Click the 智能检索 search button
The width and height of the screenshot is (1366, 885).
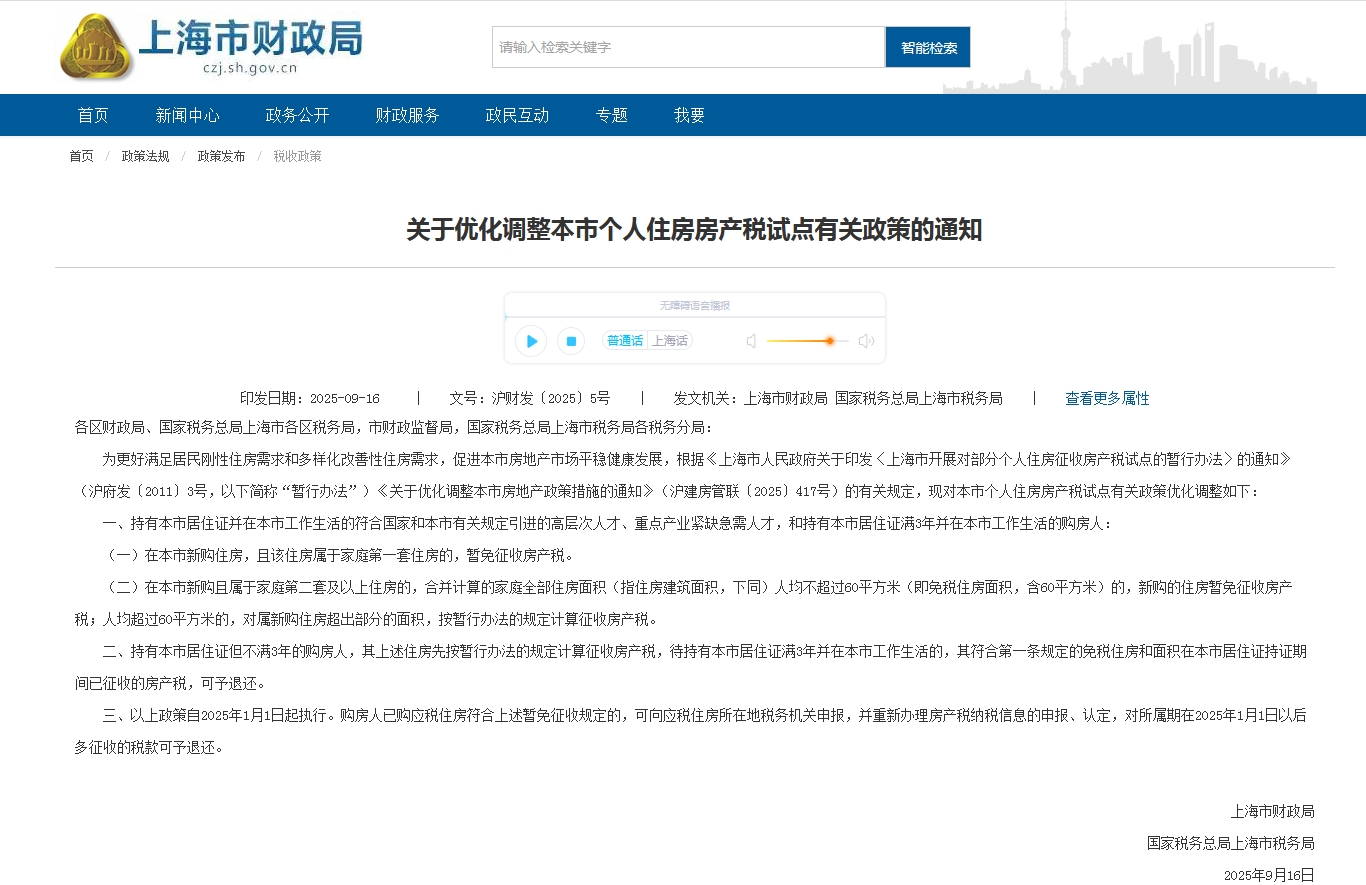(x=928, y=47)
